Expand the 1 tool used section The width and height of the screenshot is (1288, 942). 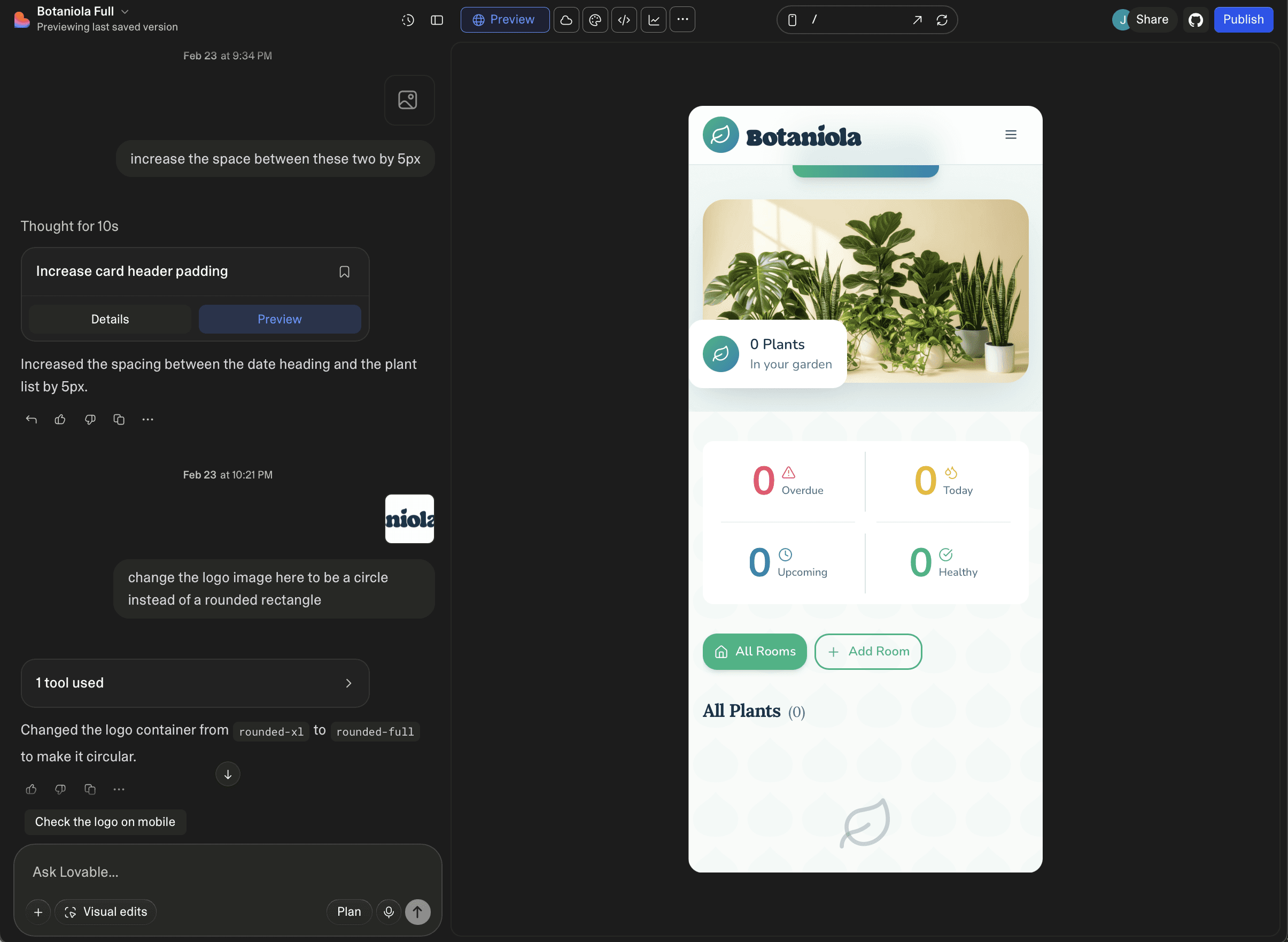point(195,683)
